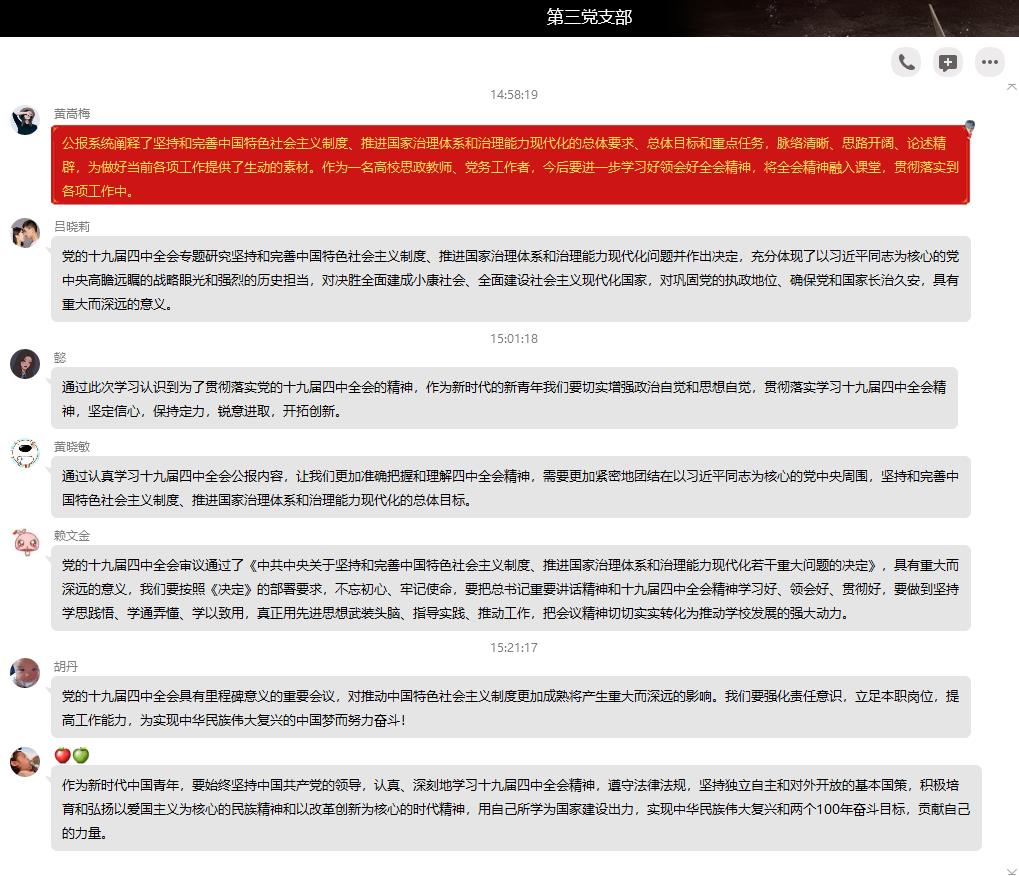Open the three-dots more options menu
The width and height of the screenshot is (1019, 876).
[990, 62]
